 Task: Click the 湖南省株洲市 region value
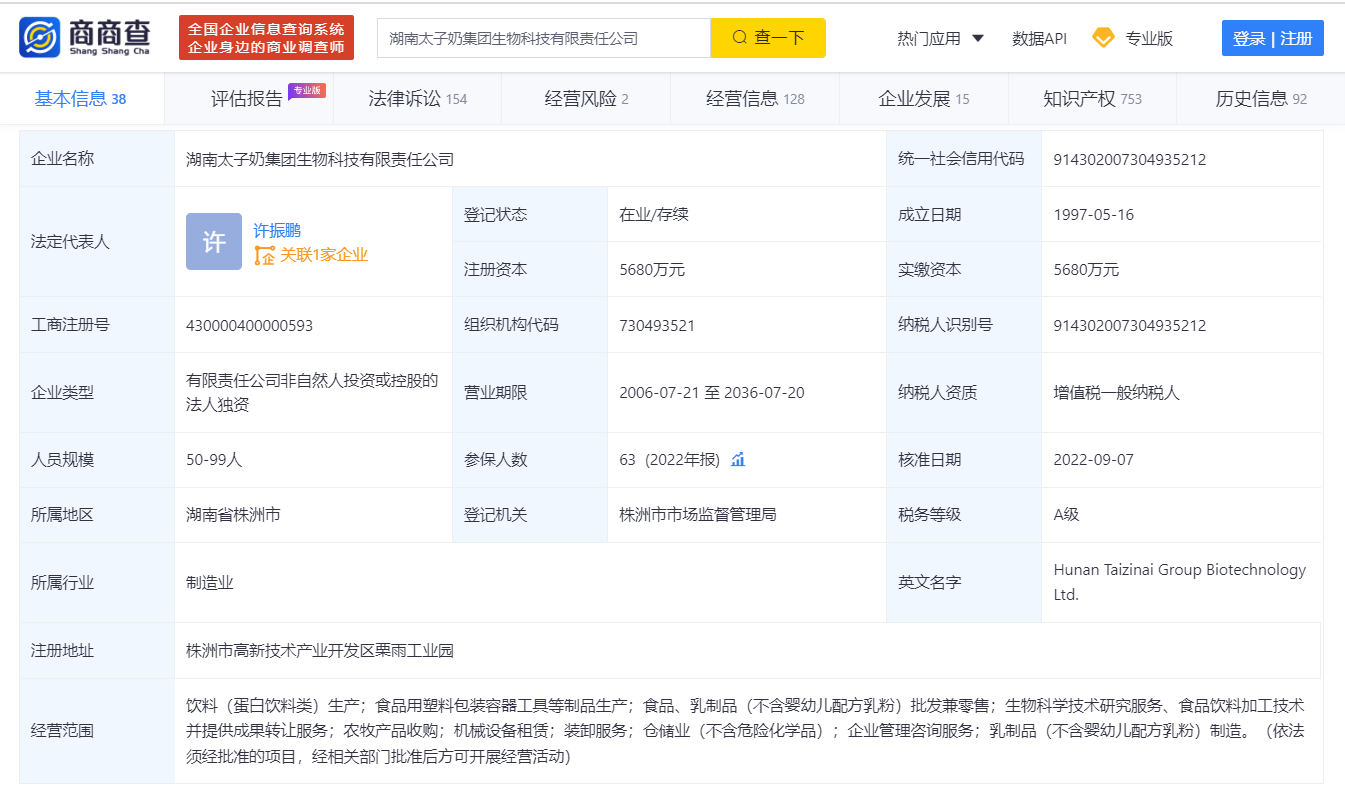pos(233,514)
